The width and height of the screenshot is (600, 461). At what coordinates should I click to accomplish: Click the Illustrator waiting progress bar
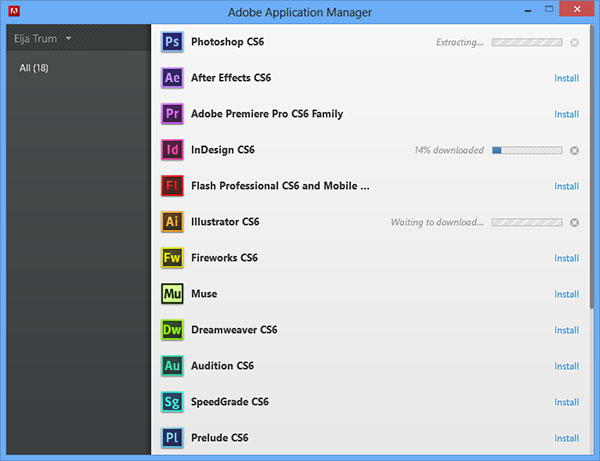(527, 222)
